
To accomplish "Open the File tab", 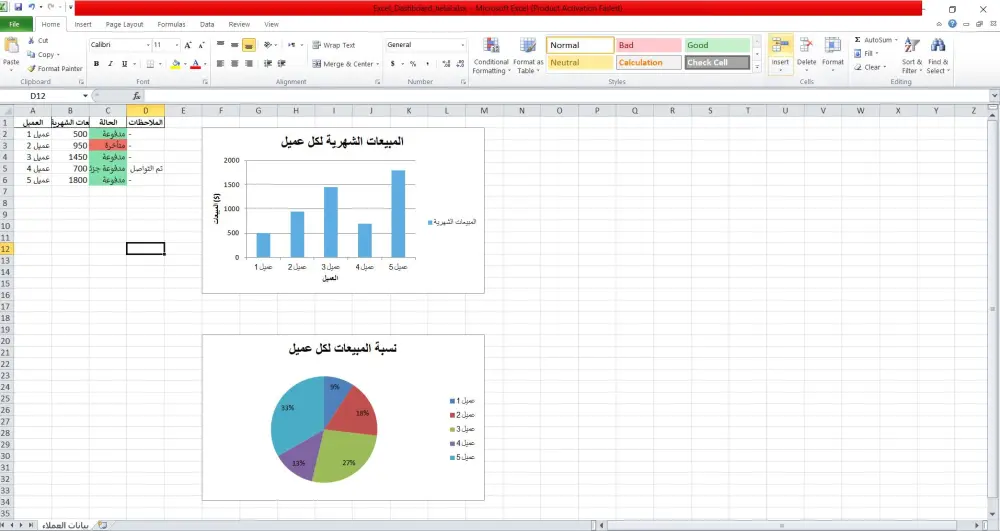I will pyautogui.click(x=14, y=24).
